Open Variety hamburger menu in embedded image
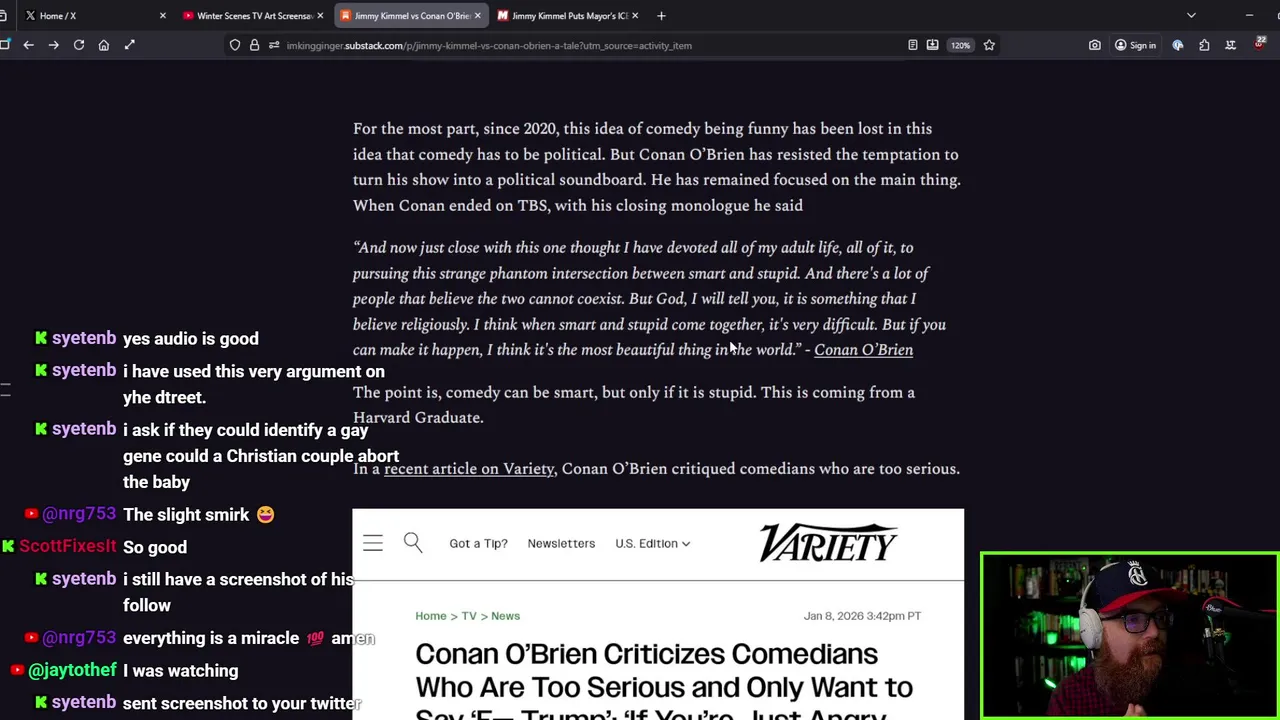The image size is (1280, 720). click(x=373, y=543)
